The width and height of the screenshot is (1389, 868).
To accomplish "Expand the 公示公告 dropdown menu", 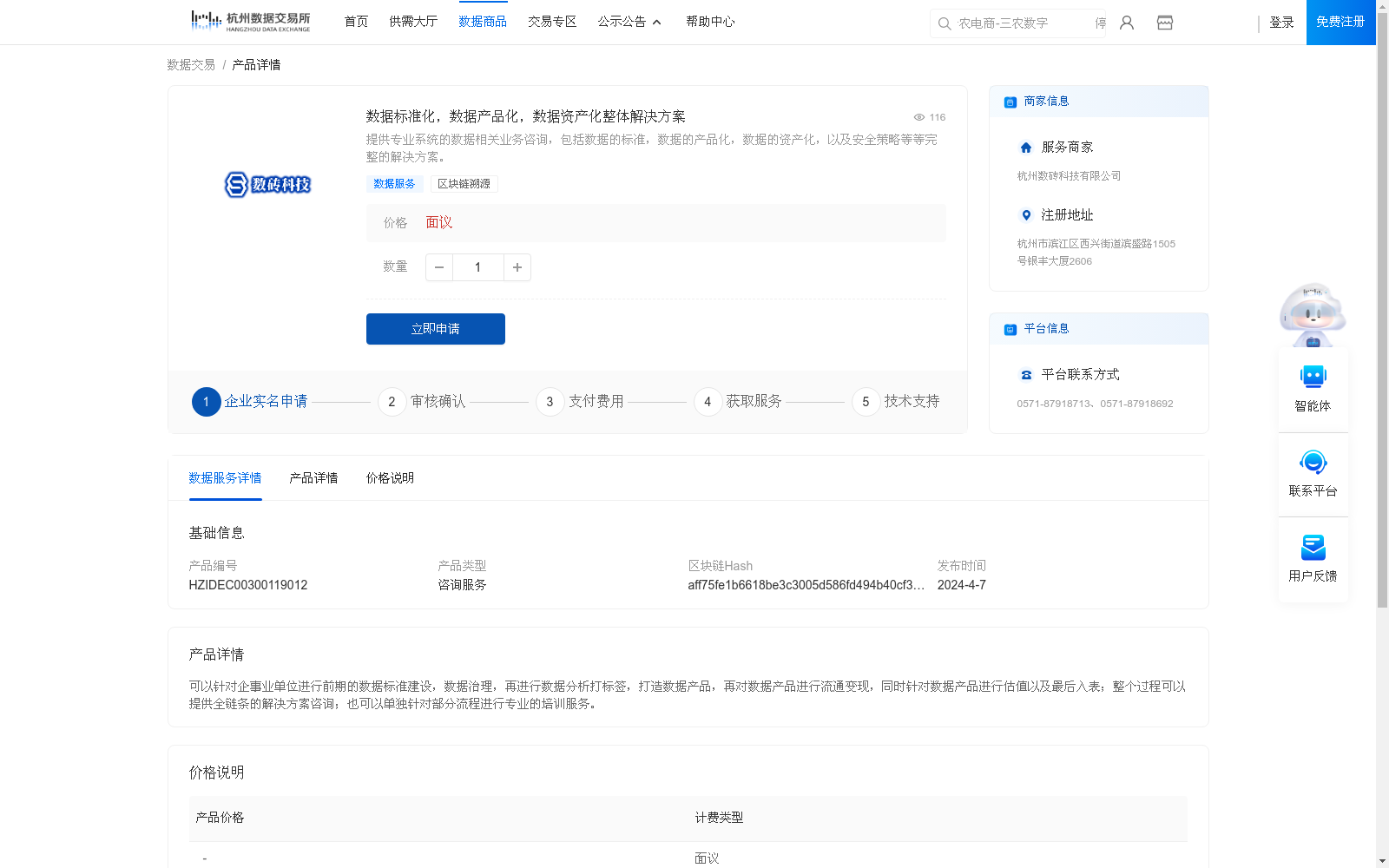I will pos(629,22).
